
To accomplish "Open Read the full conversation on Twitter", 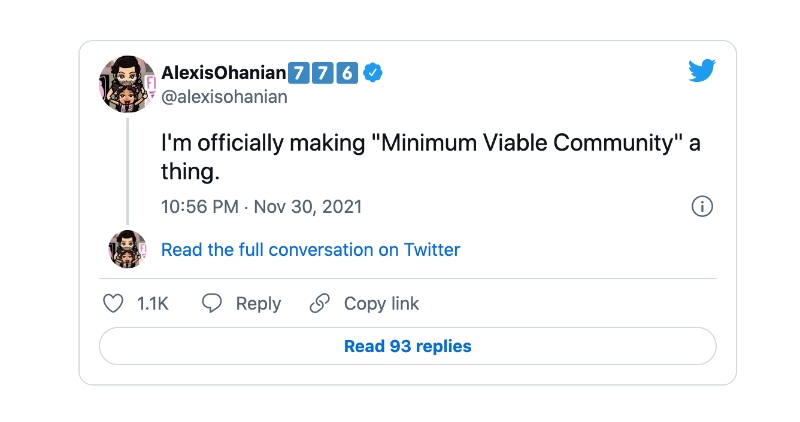I will click(x=310, y=250).
